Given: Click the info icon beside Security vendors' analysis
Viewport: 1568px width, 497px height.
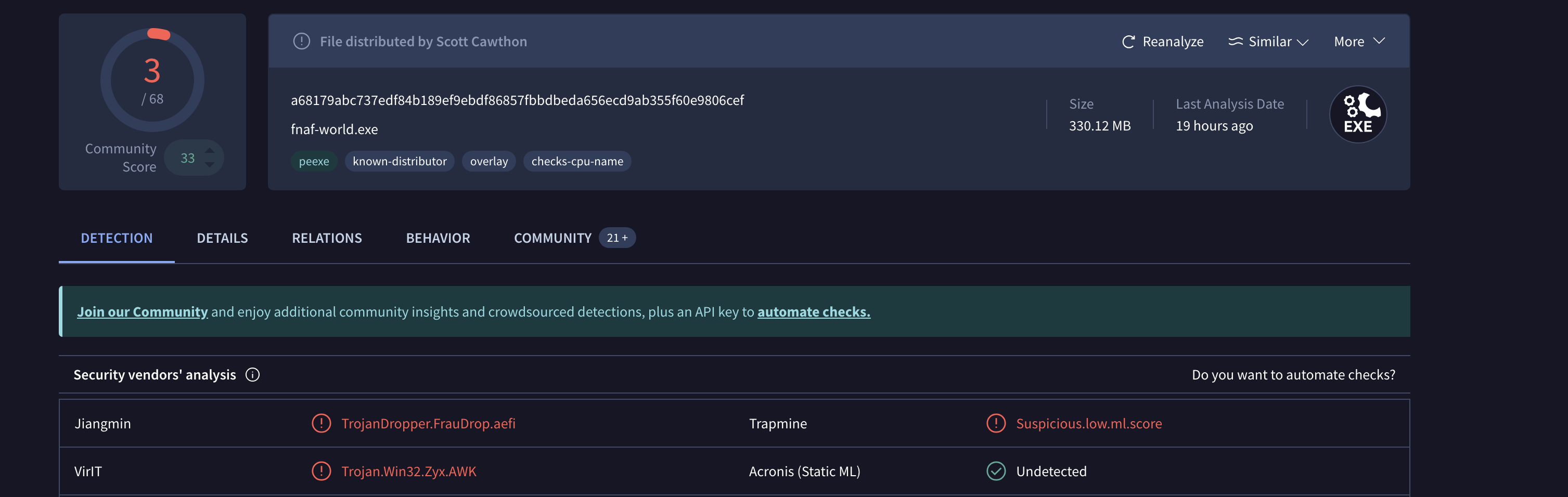Looking at the screenshot, I should pos(252,375).
